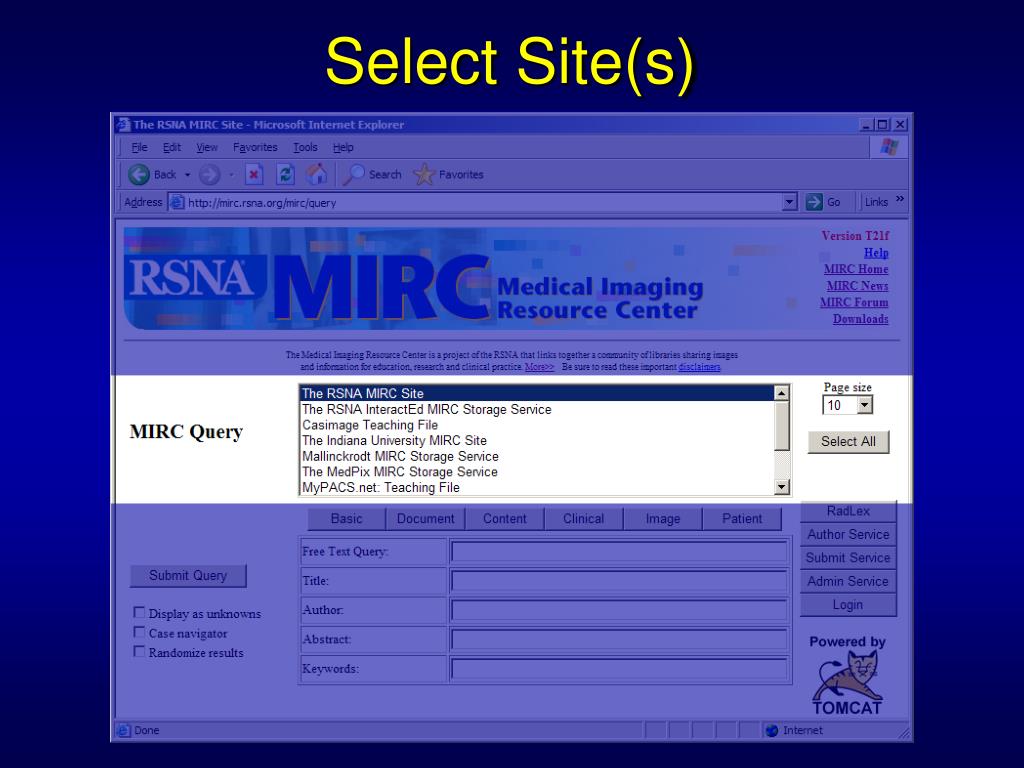Open the Forward button history dropdown
1024x768 pixels.
(x=231, y=175)
